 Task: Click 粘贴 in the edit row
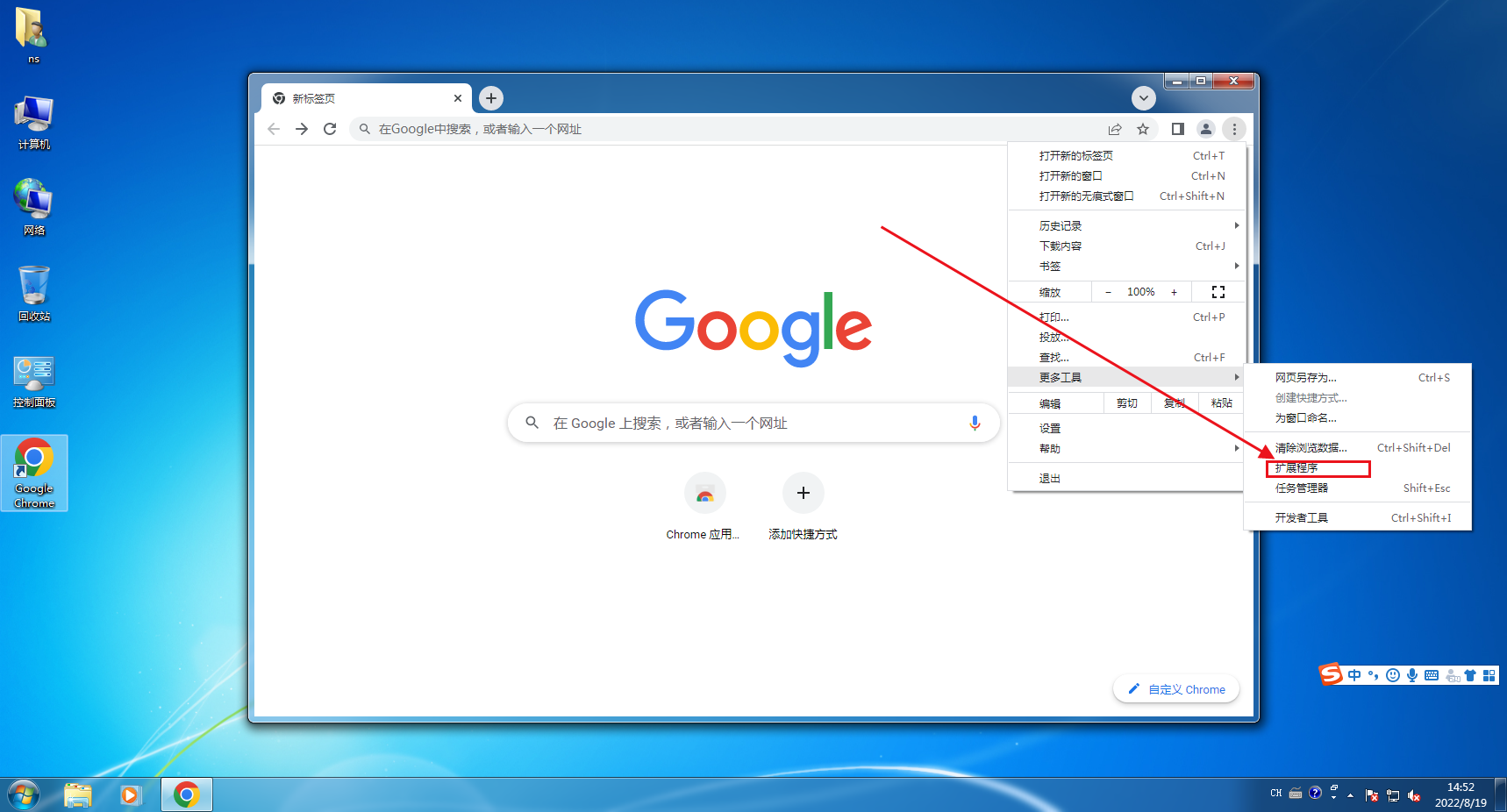(x=1222, y=402)
